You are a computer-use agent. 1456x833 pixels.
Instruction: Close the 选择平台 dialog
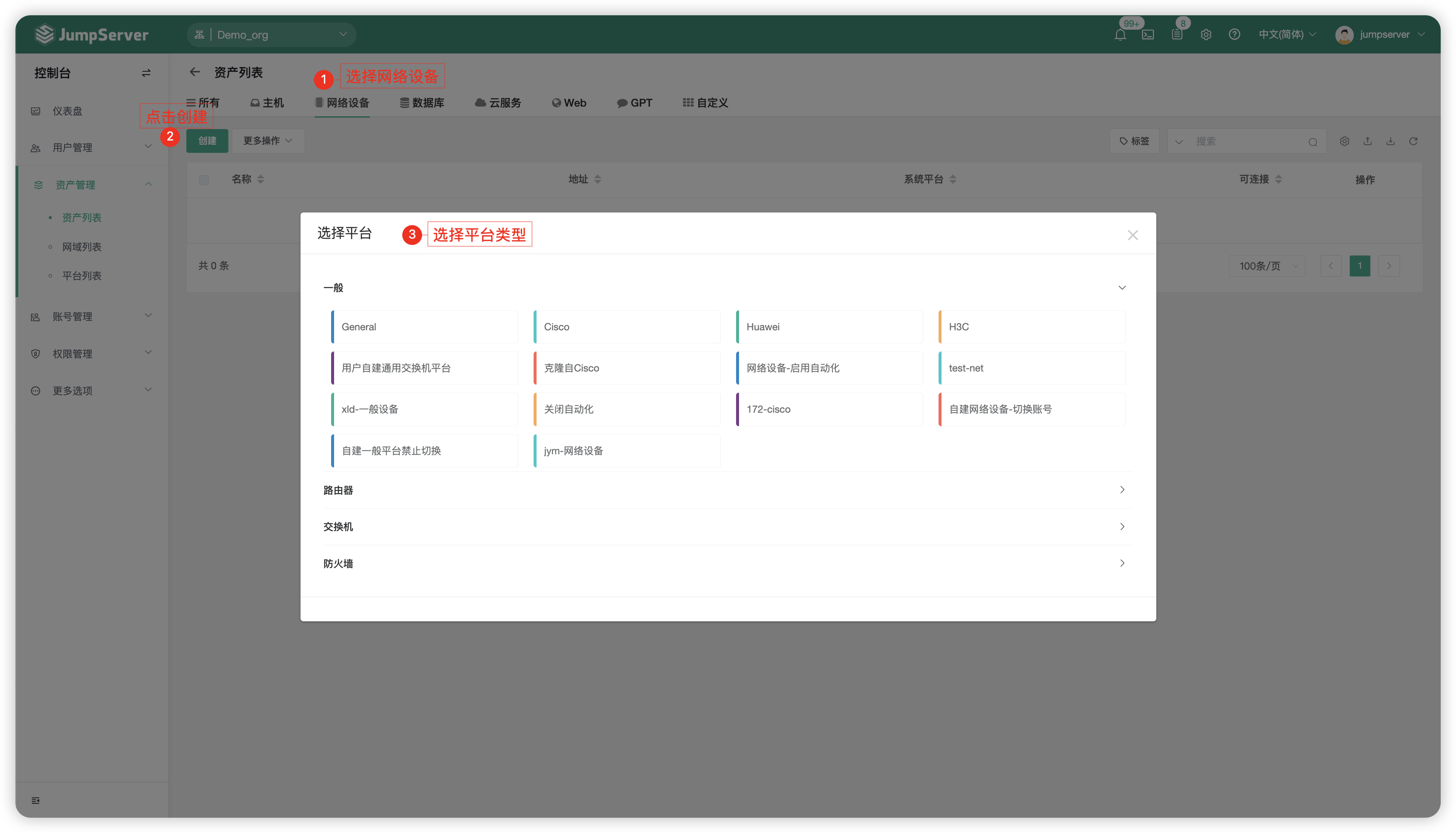click(x=1133, y=235)
